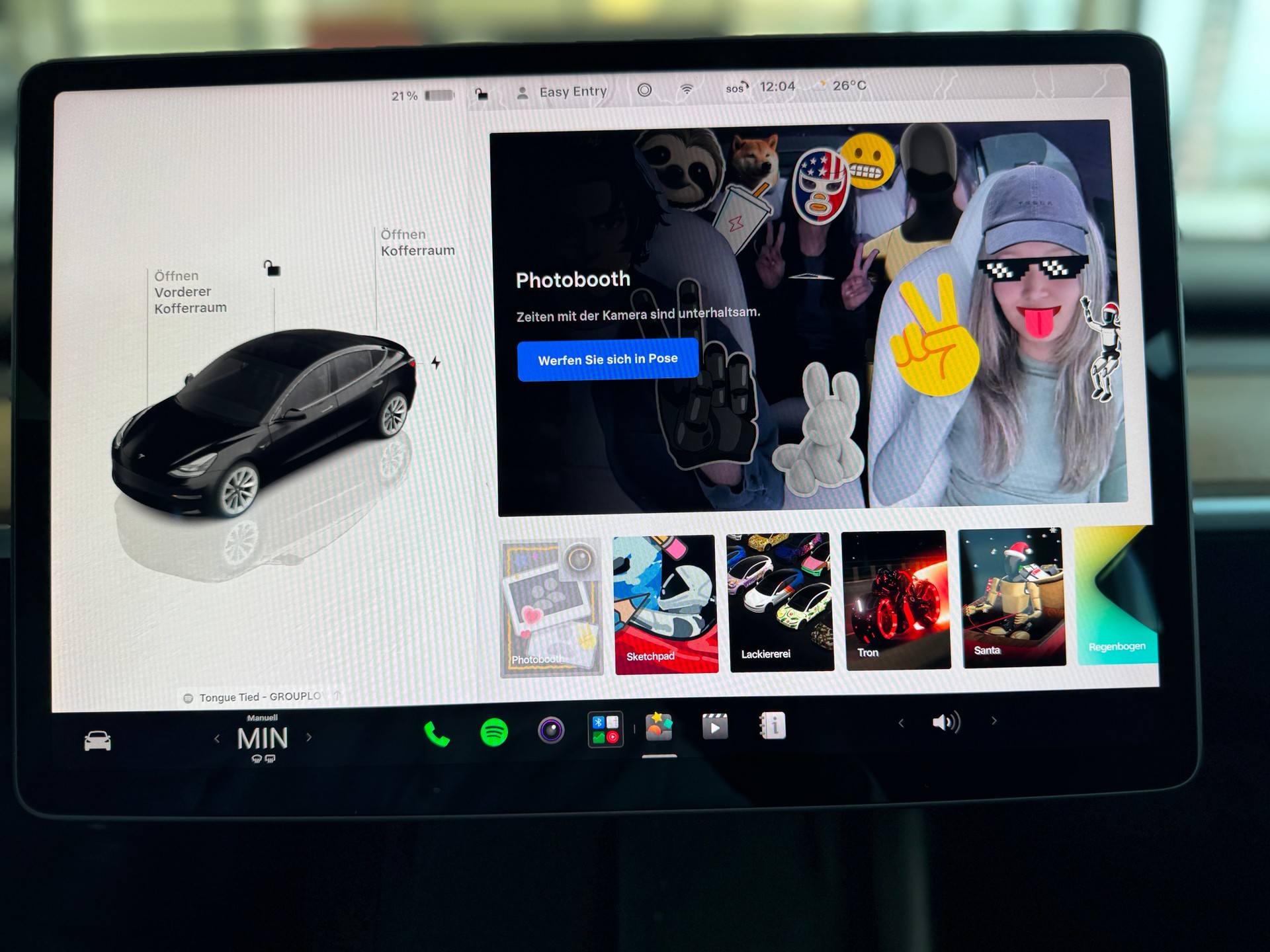Screen dimensions: 1270x952
Task: Decrease volume with left arrow
Action: point(901,723)
